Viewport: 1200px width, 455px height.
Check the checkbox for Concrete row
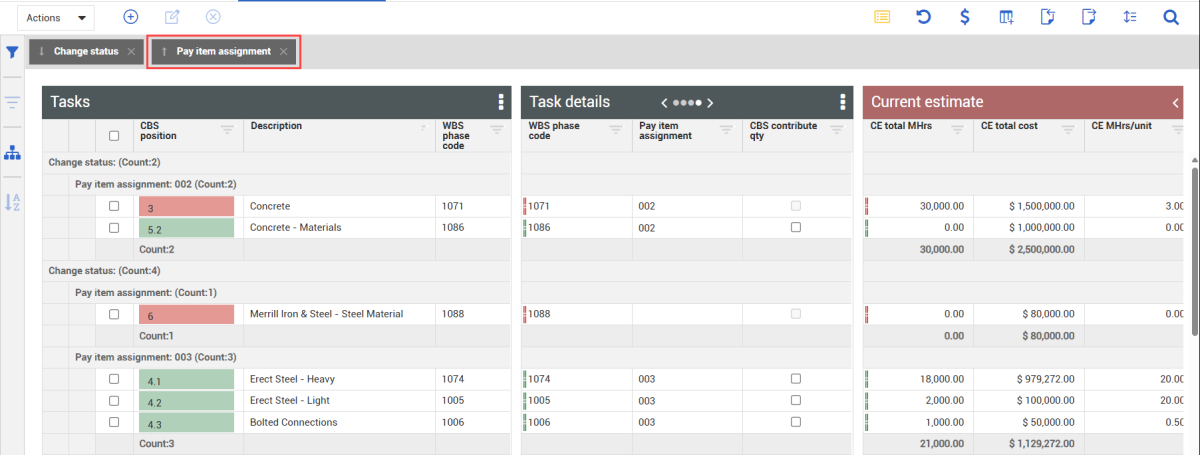coord(114,206)
